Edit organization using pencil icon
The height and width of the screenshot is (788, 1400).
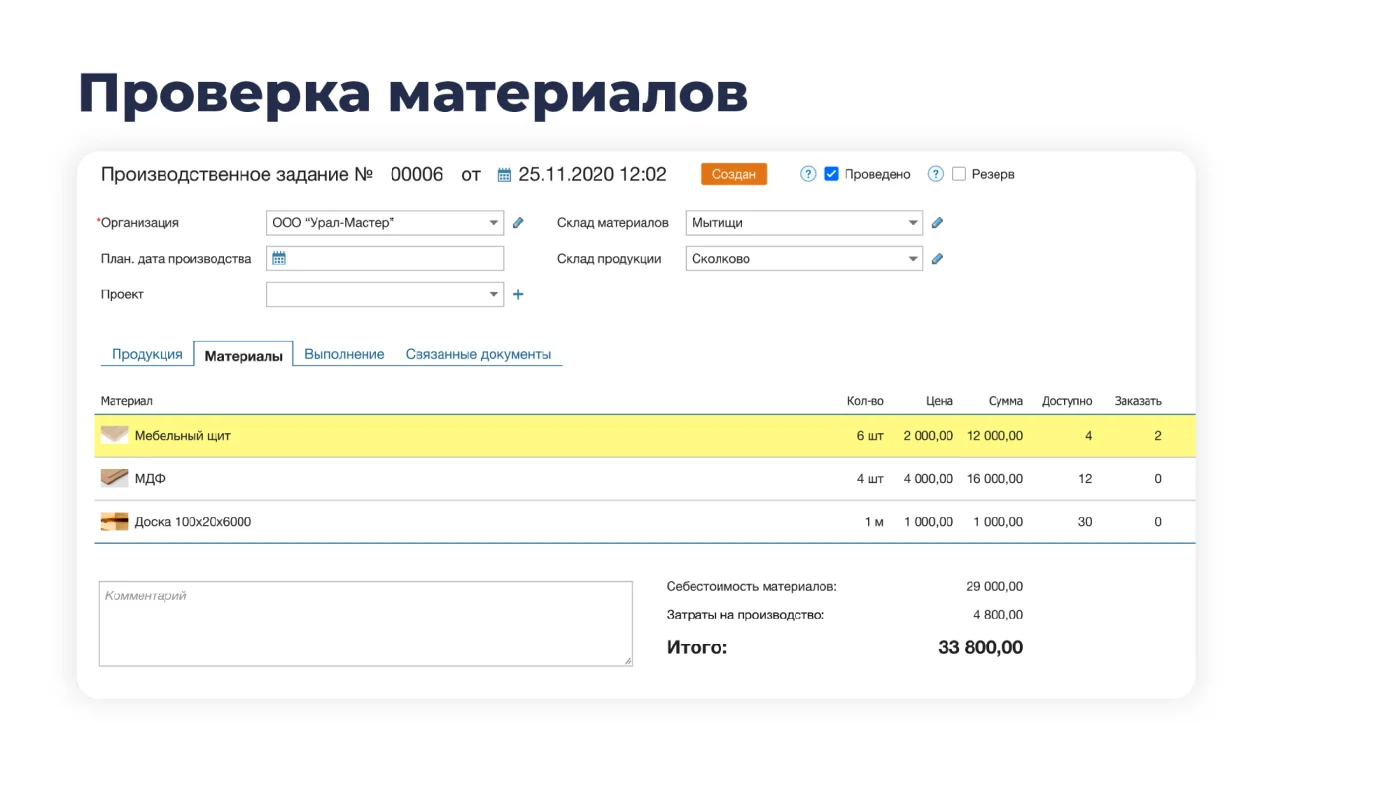(x=518, y=223)
